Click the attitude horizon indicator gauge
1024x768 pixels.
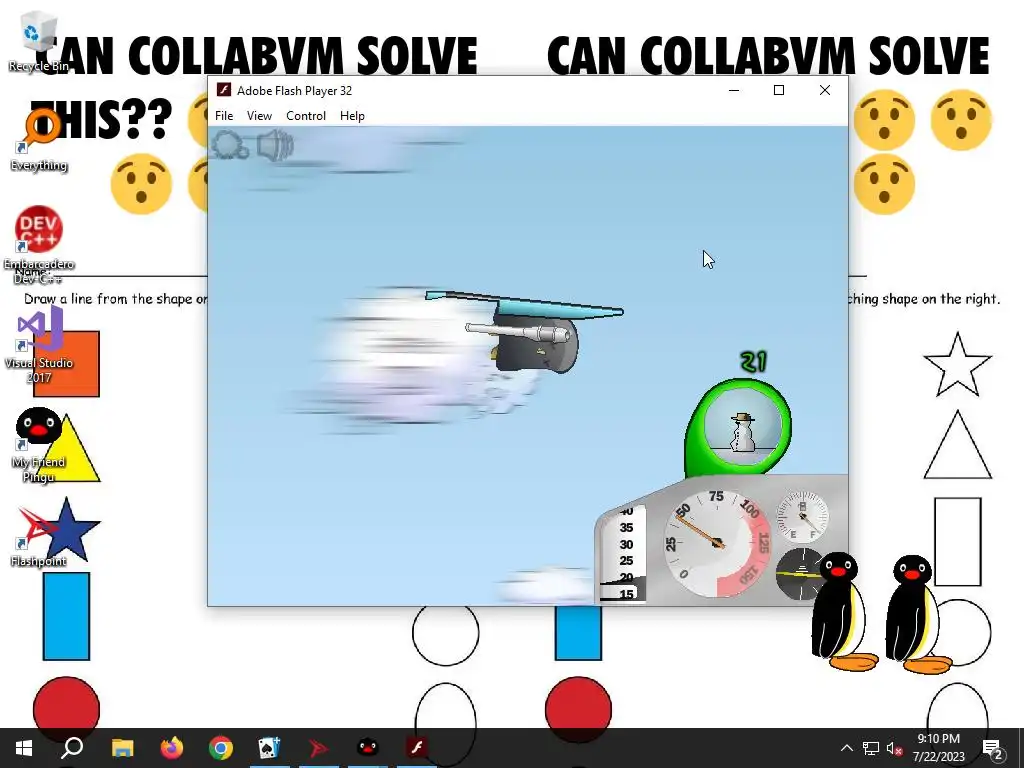[x=799, y=573]
